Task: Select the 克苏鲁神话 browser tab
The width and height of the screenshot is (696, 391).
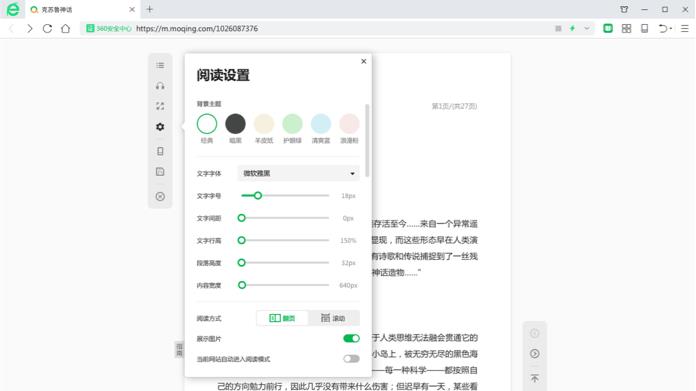Action: (83, 9)
